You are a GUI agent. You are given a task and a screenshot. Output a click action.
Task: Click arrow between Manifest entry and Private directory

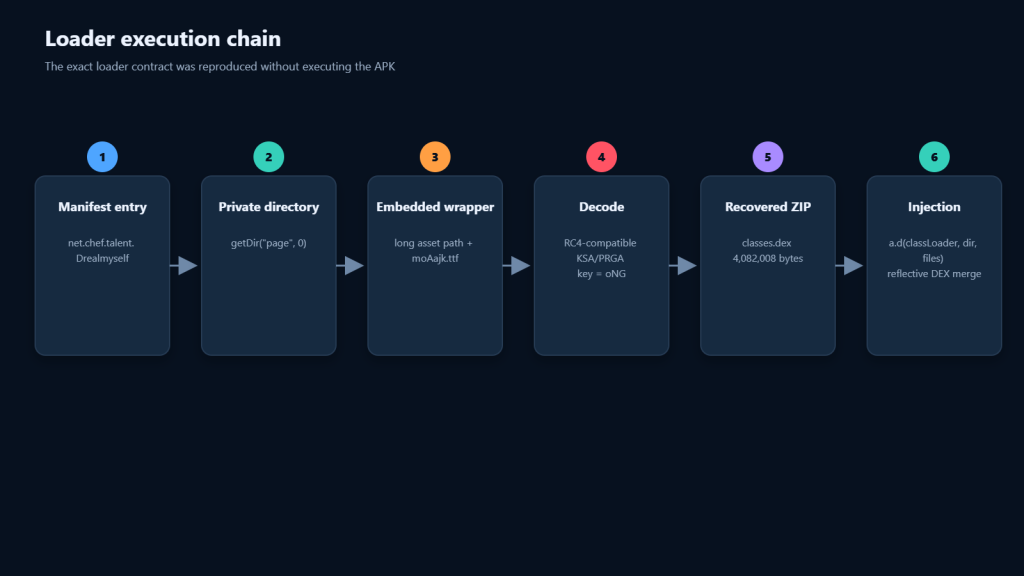(x=184, y=265)
